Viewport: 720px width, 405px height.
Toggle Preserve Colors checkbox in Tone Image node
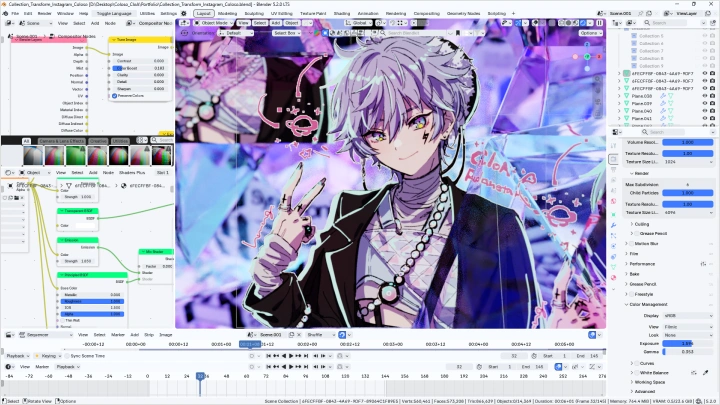coord(114,96)
